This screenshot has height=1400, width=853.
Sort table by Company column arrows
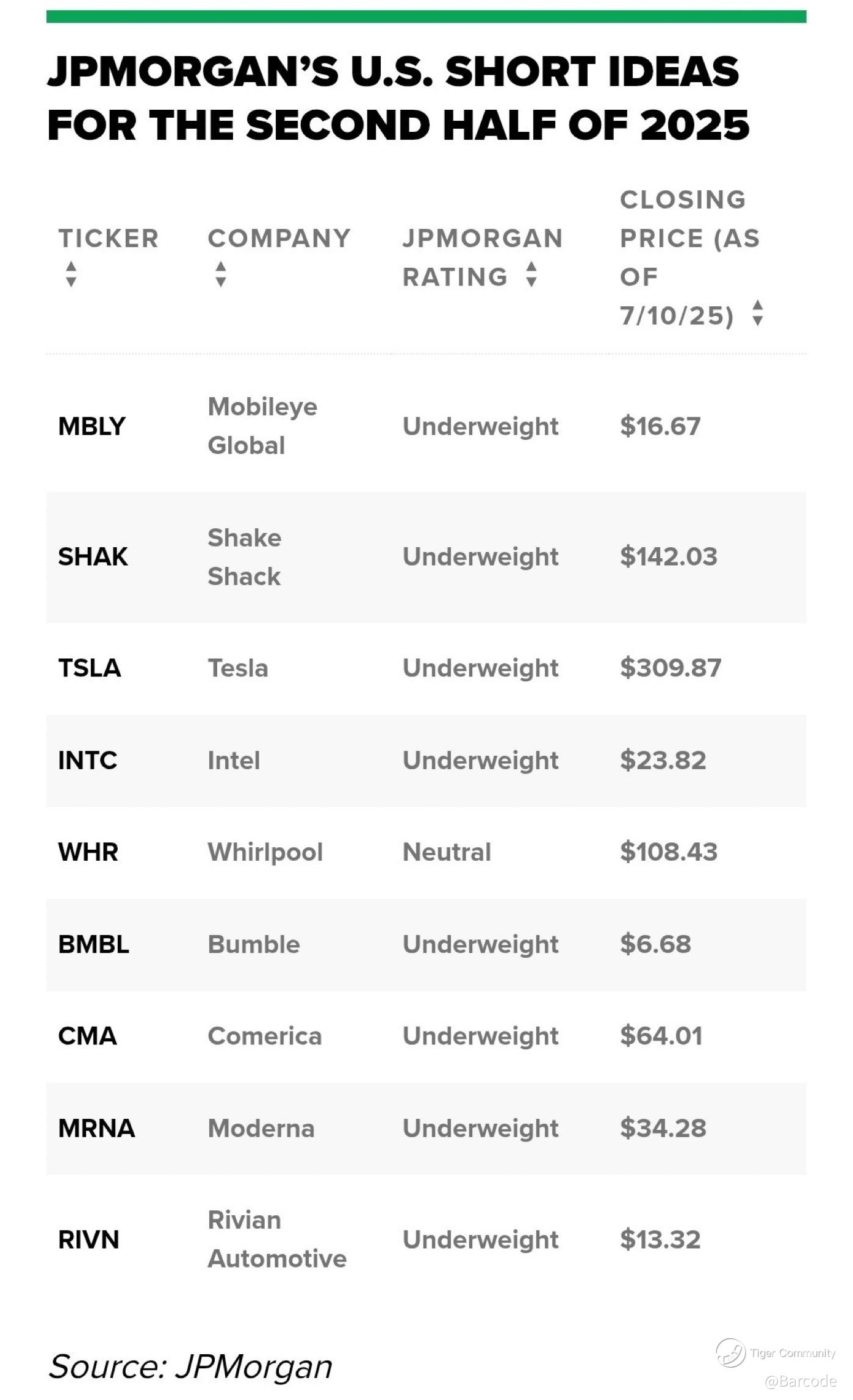point(221,274)
